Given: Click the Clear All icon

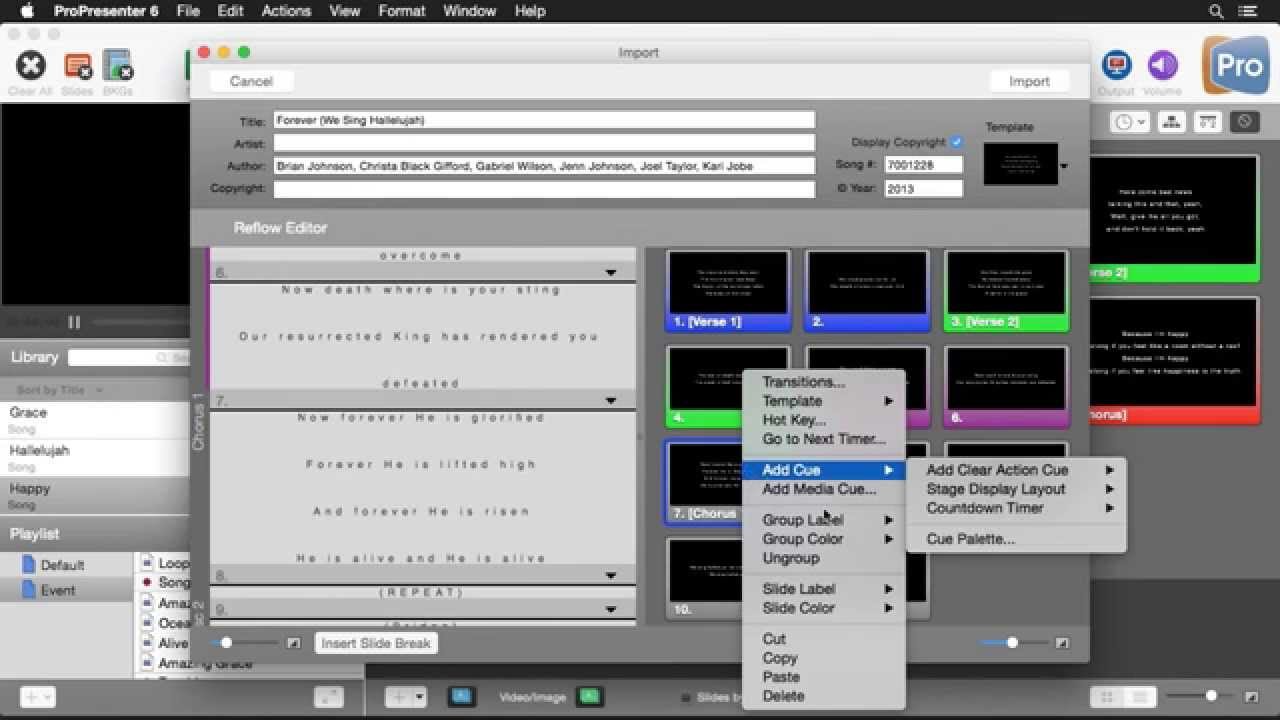Looking at the screenshot, I should [31, 67].
